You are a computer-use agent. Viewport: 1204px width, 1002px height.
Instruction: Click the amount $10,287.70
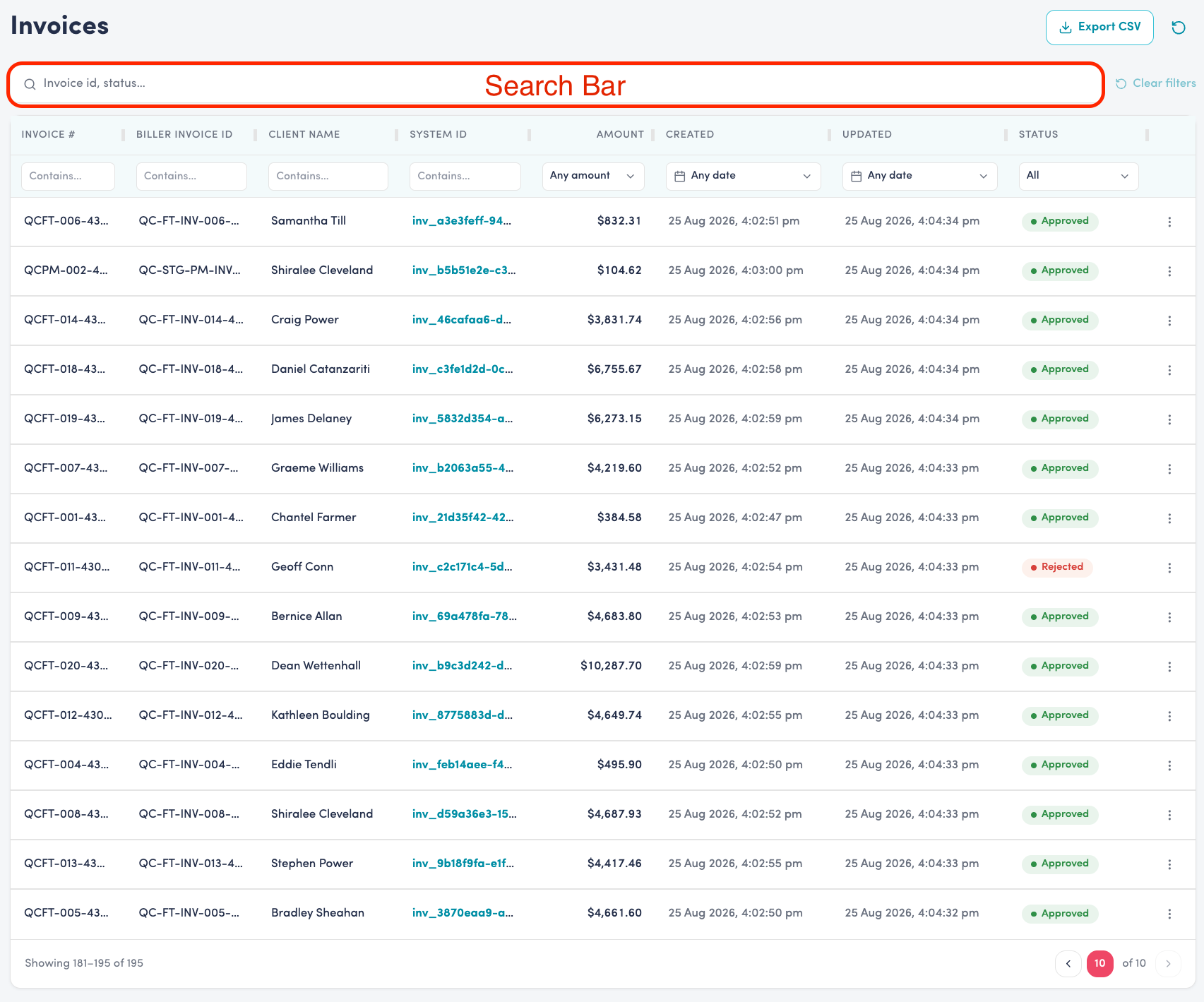click(611, 666)
